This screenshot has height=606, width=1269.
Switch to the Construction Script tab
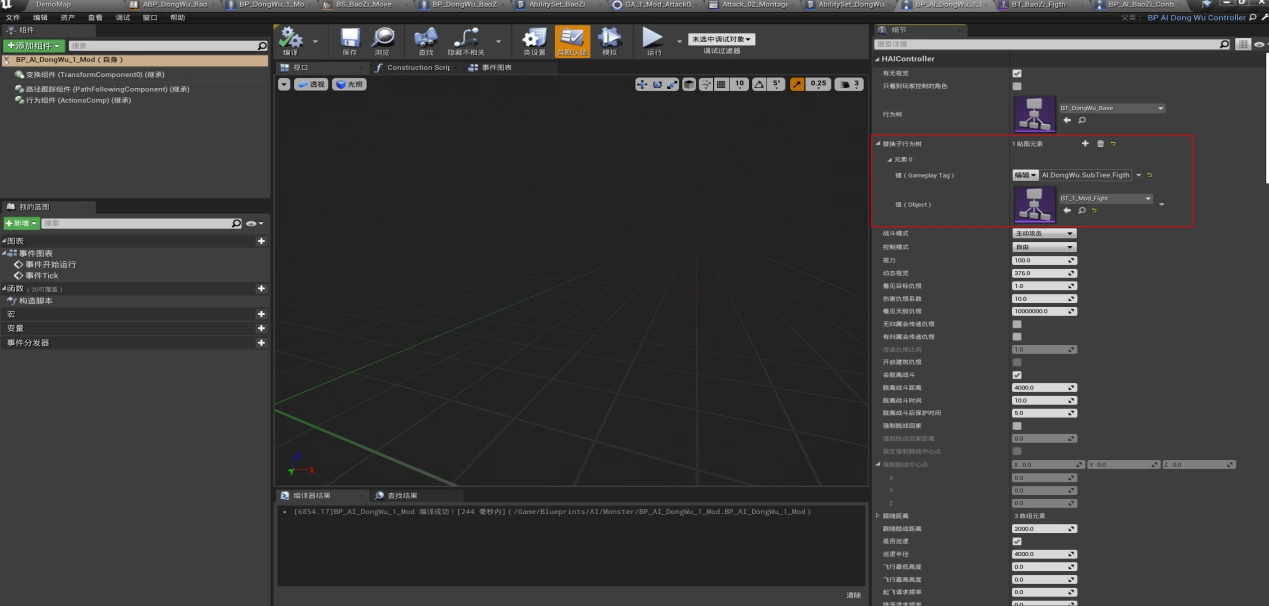click(x=415, y=68)
